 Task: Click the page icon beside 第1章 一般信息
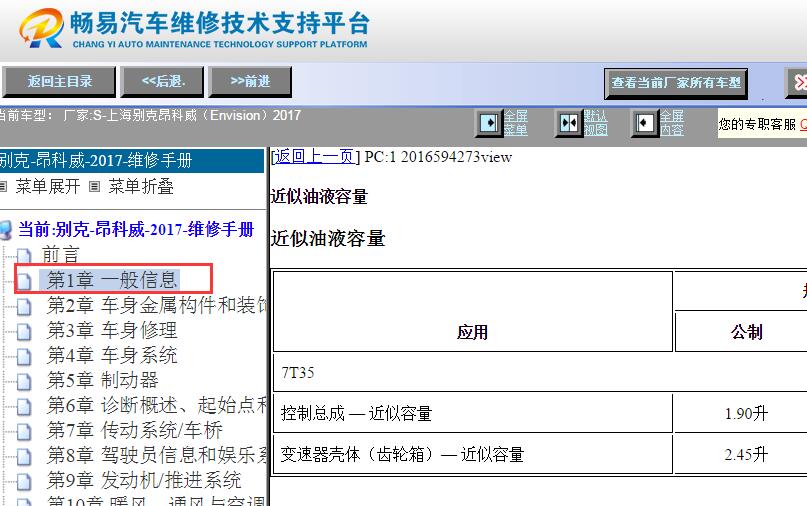(x=24, y=281)
